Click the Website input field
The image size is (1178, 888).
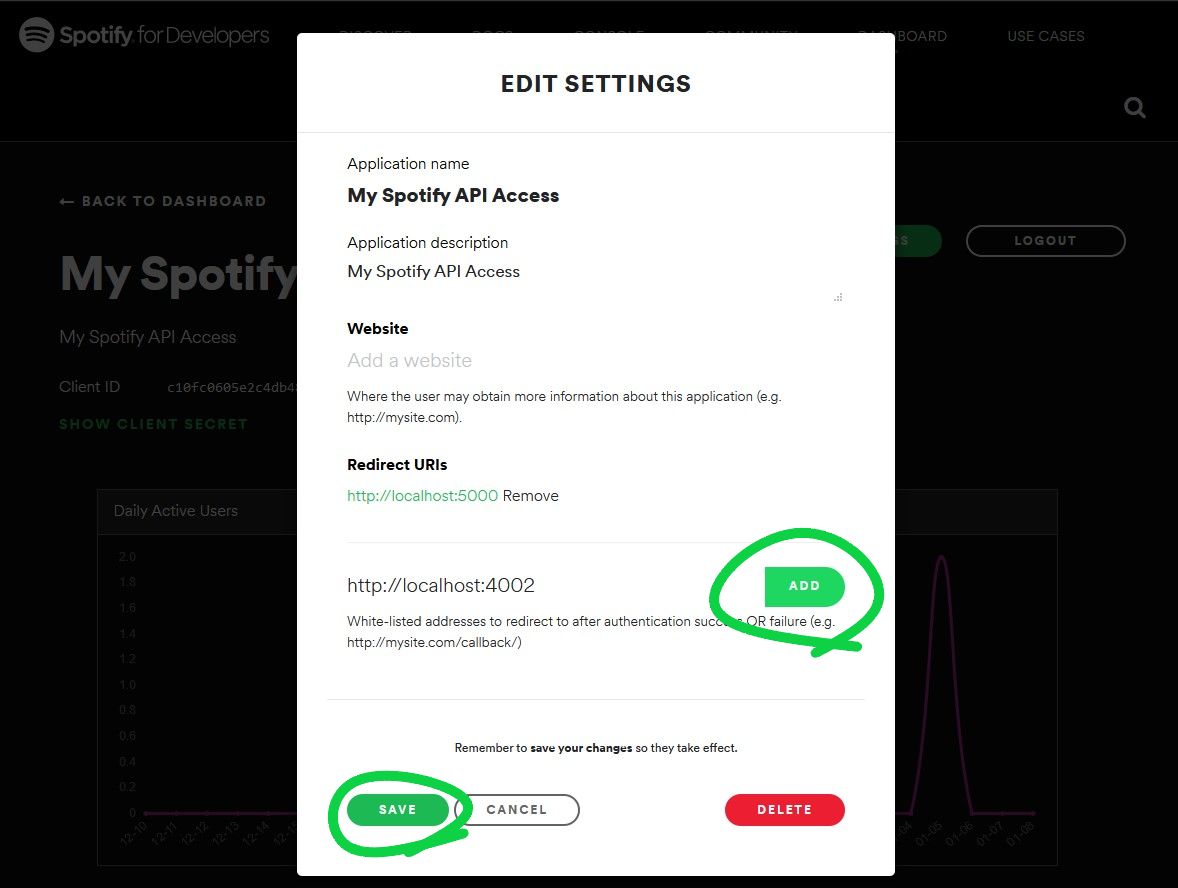595,361
